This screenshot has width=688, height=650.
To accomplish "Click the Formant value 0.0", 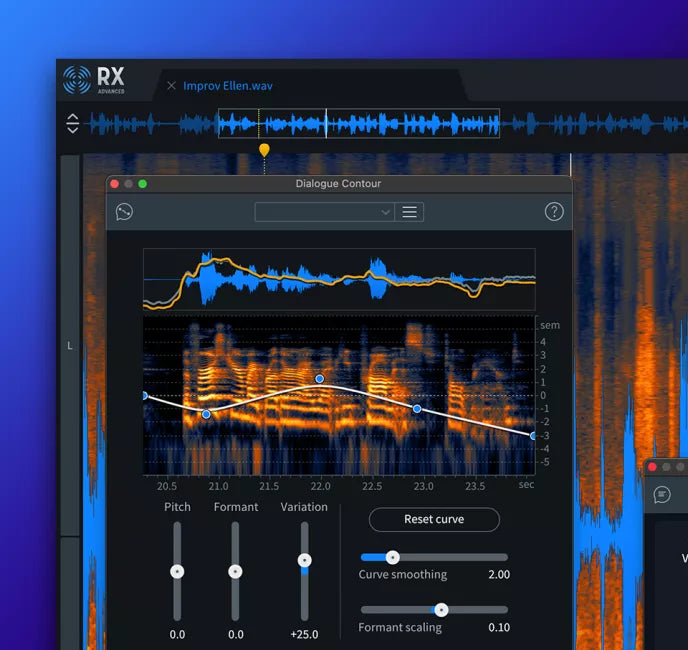I will pos(236,634).
